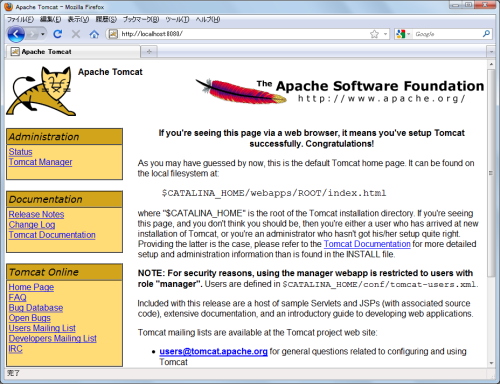Open Tomcat Documentation in the sidebar

52,235
